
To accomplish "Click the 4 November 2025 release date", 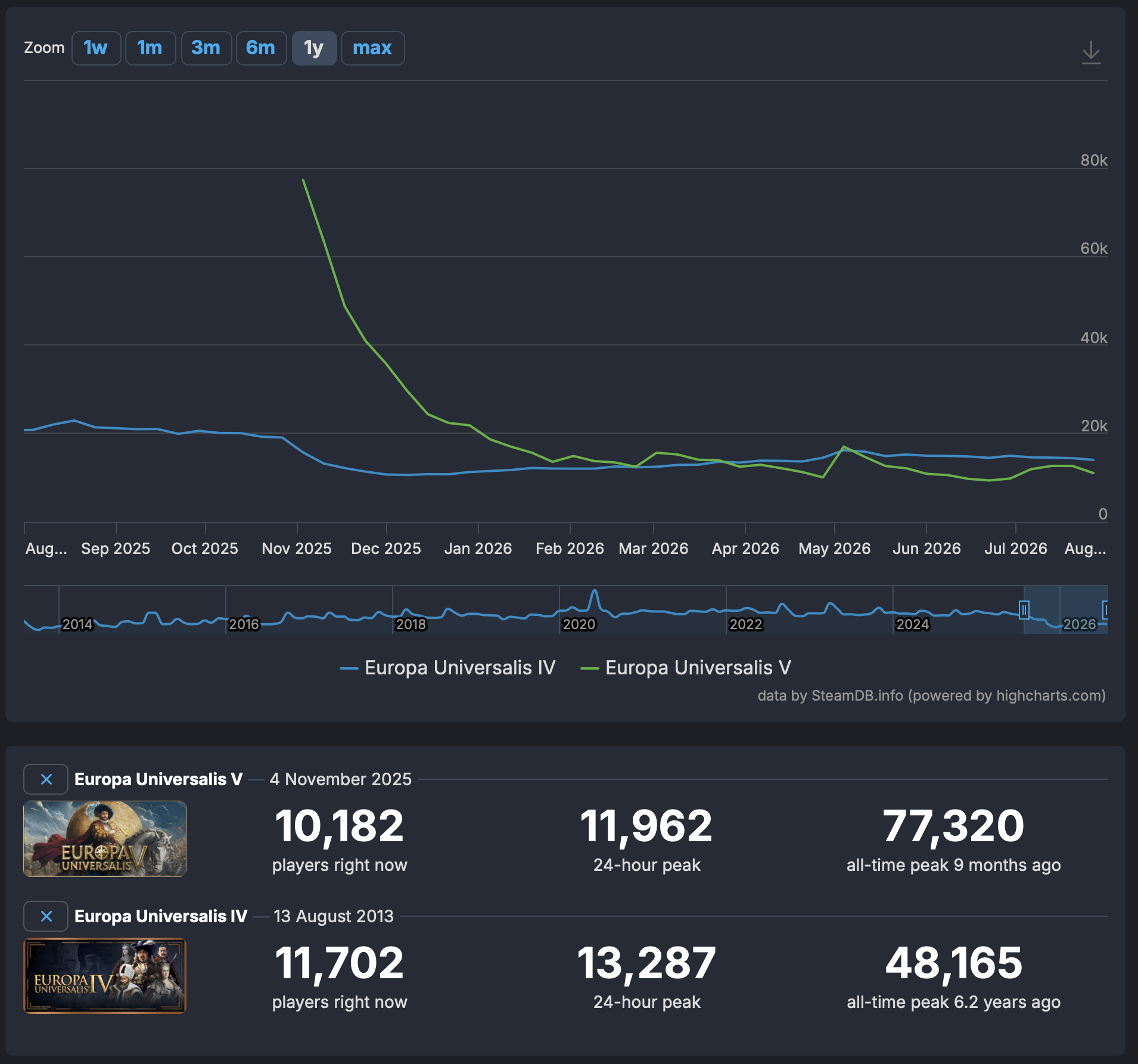I will (341, 779).
